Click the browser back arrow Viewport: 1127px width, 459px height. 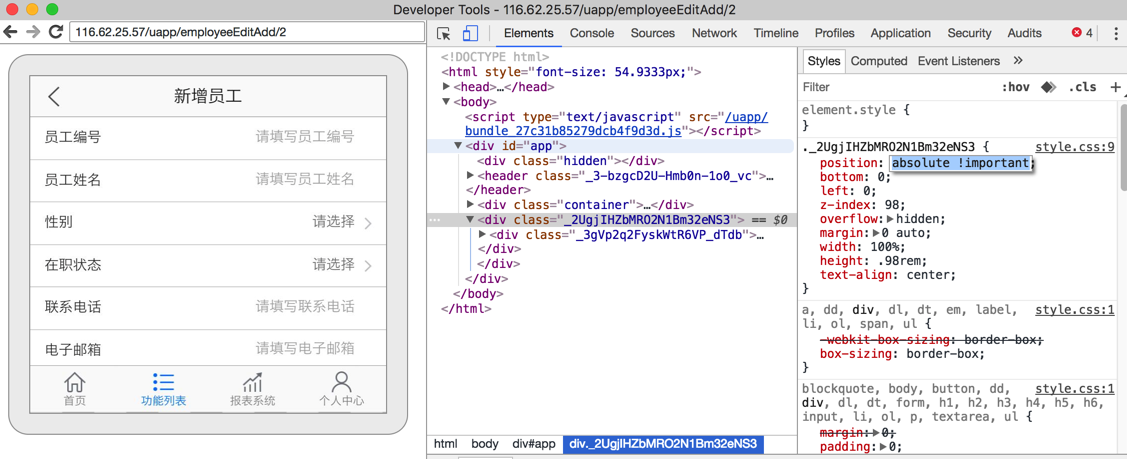pos(10,32)
